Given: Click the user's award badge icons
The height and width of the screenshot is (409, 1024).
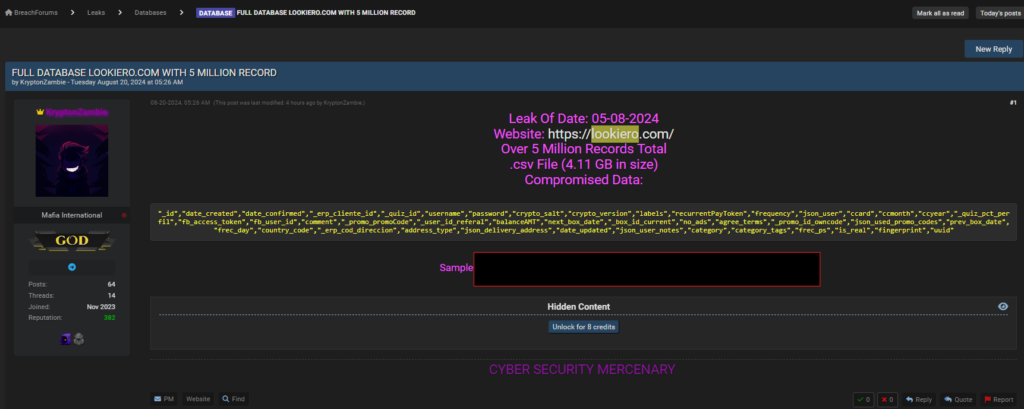Looking at the screenshot, I should point(73,339).
